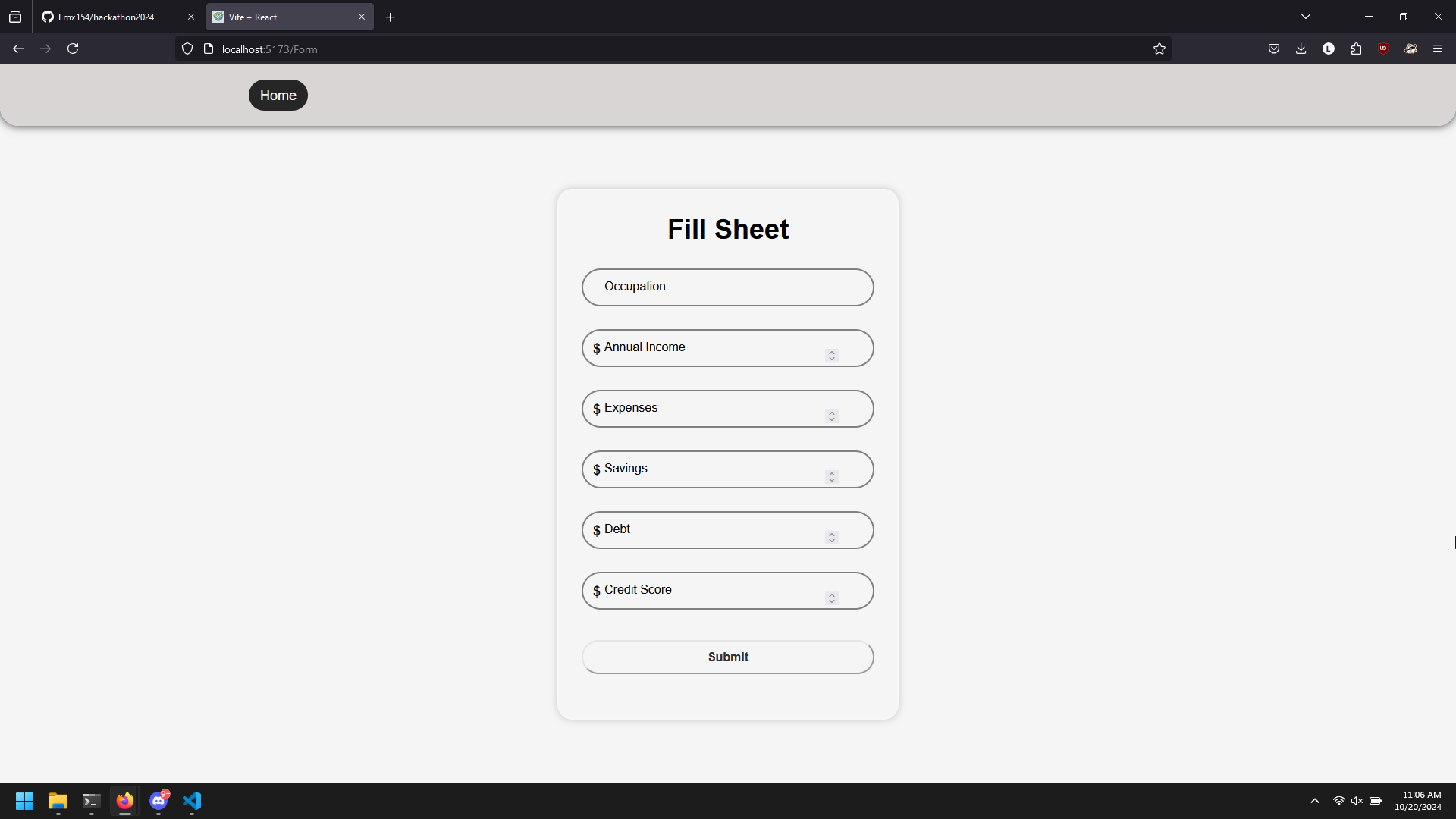Viewport: 1456px width, 819px height.
Task: Click the Credit Score spinner arrows
Action: tap(832, 598)
